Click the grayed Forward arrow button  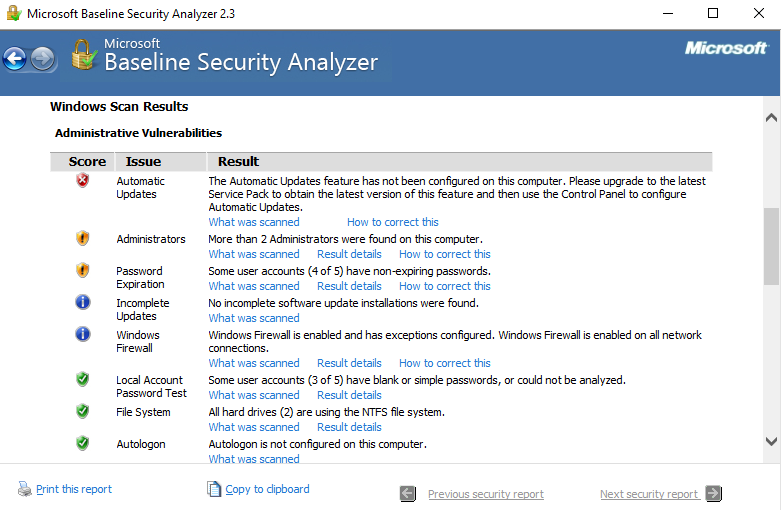coord(43,59)
